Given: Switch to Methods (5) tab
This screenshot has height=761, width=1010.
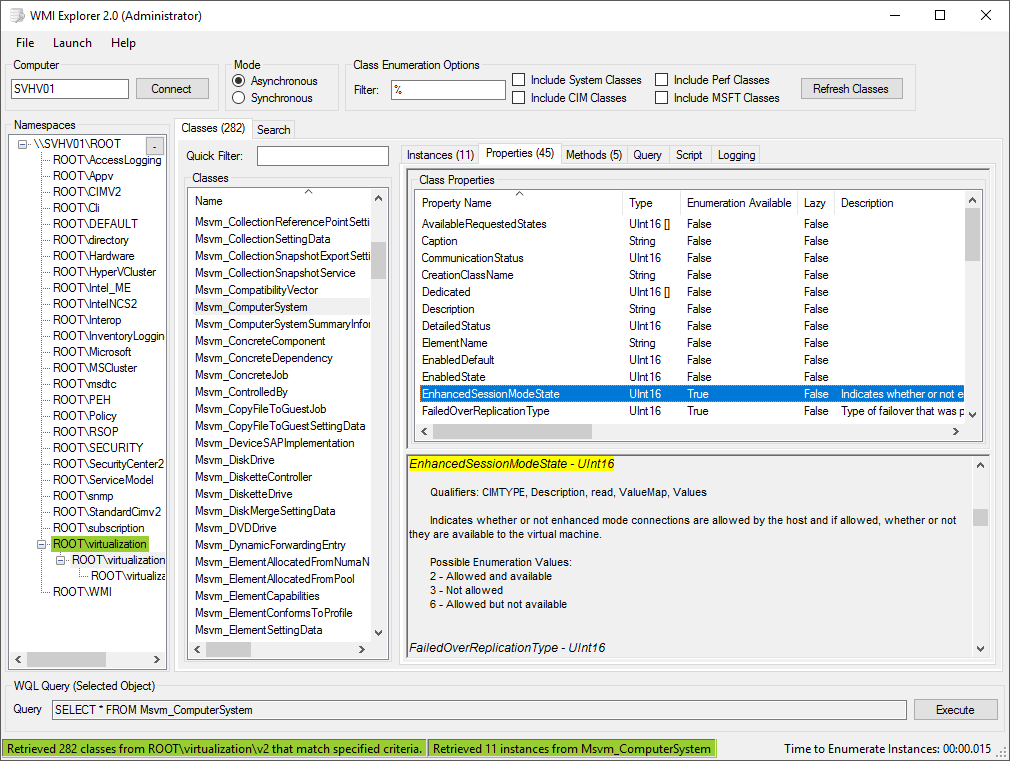Looking at the screenshot, I should (x=594, y=155).
